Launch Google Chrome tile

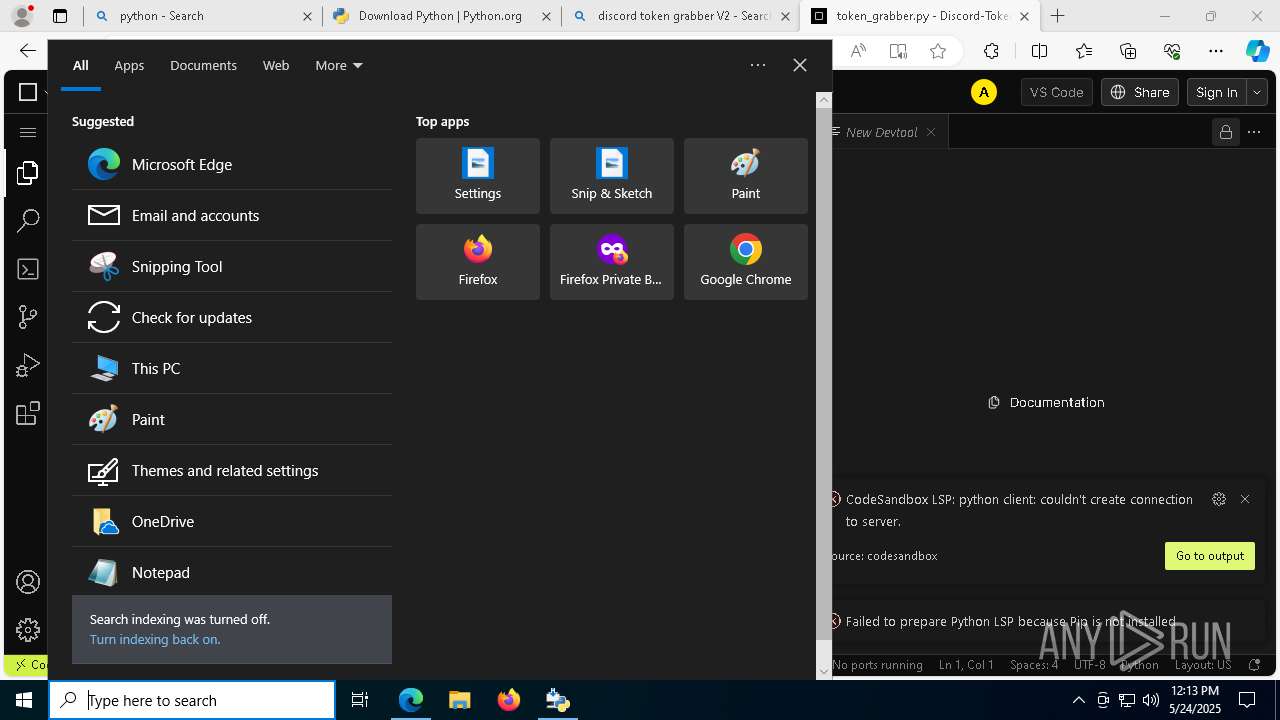pyautogui.click(x=746, y=262)
